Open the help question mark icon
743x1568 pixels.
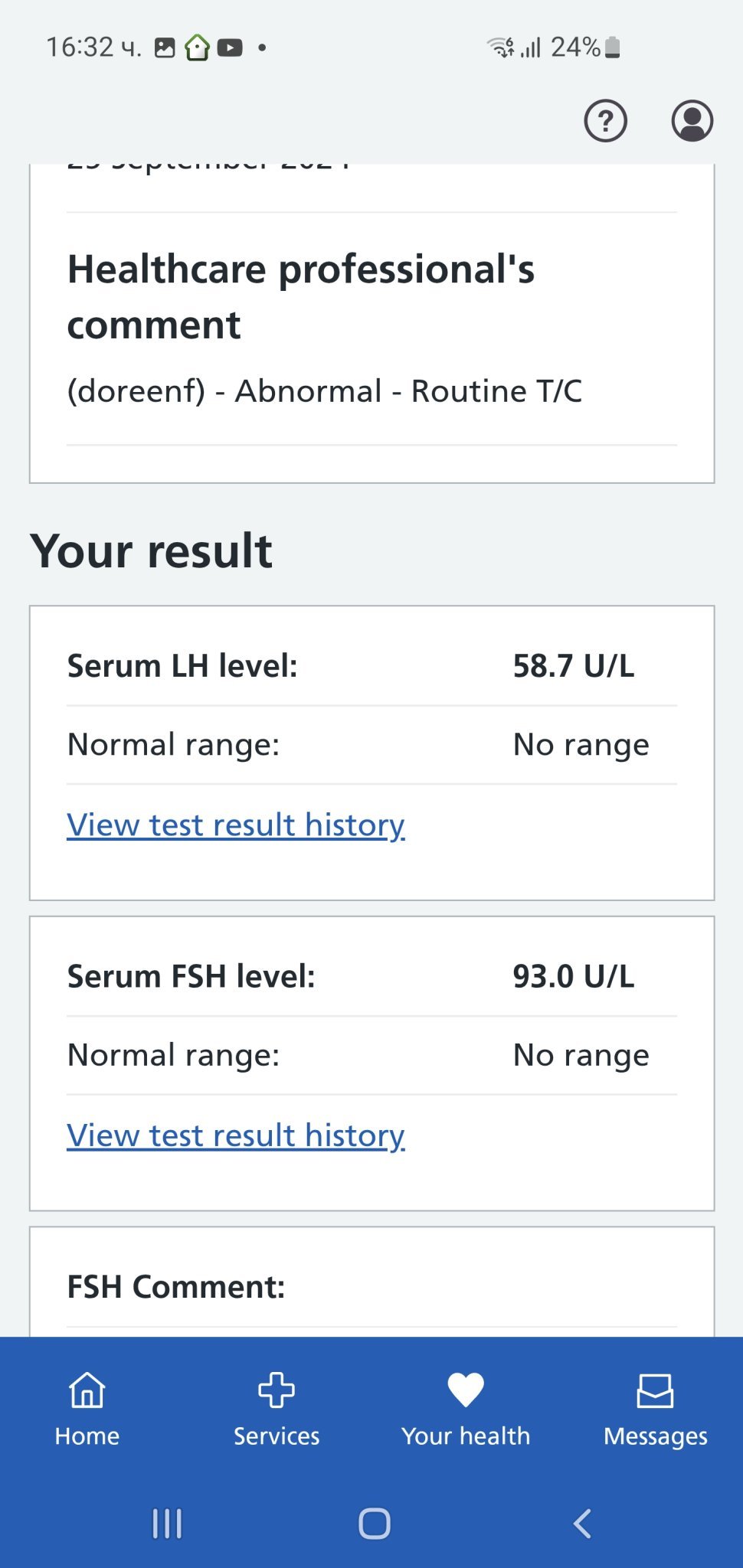605,121
